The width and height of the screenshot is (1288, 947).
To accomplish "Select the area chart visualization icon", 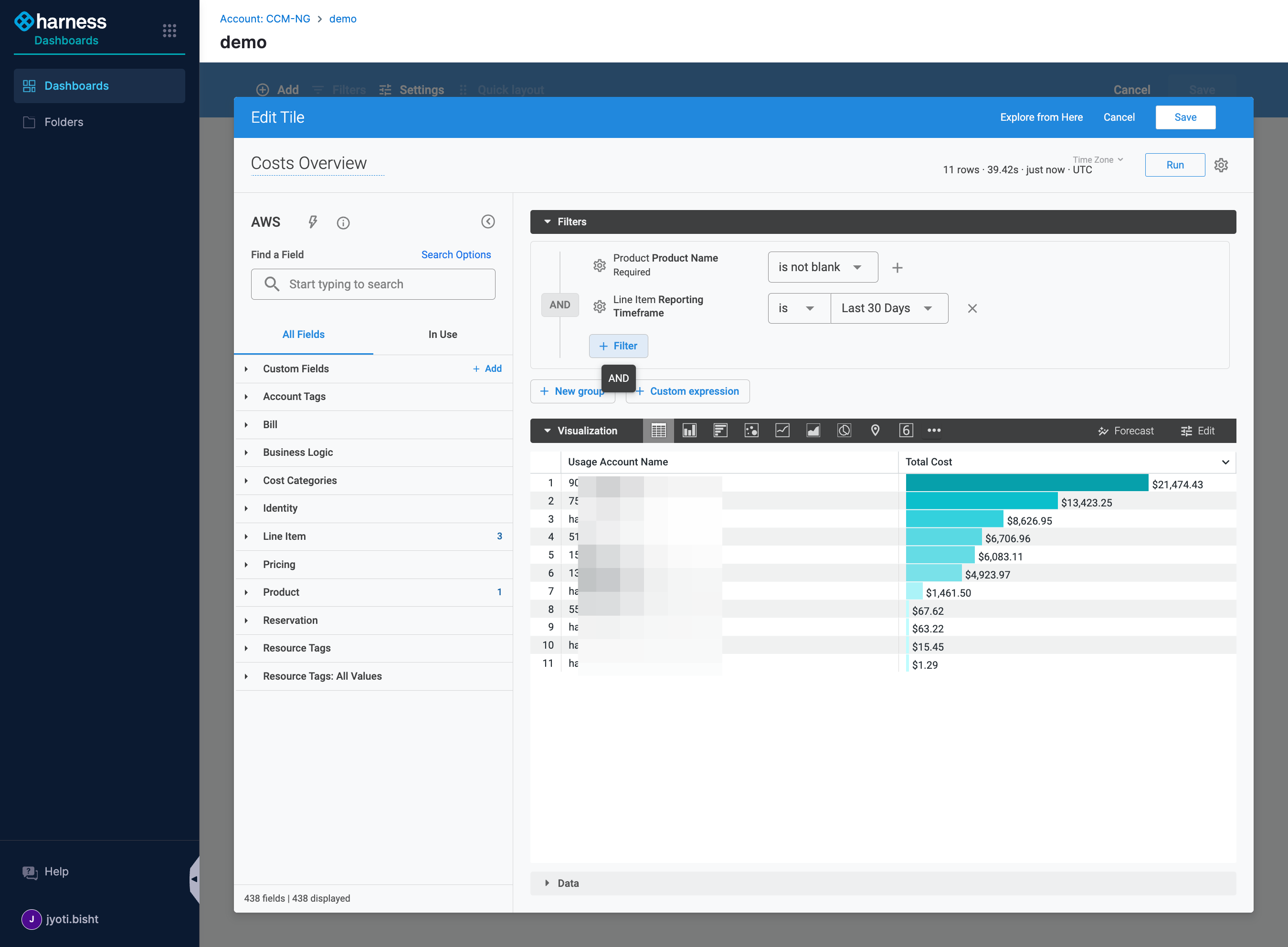I will point(813,431).
